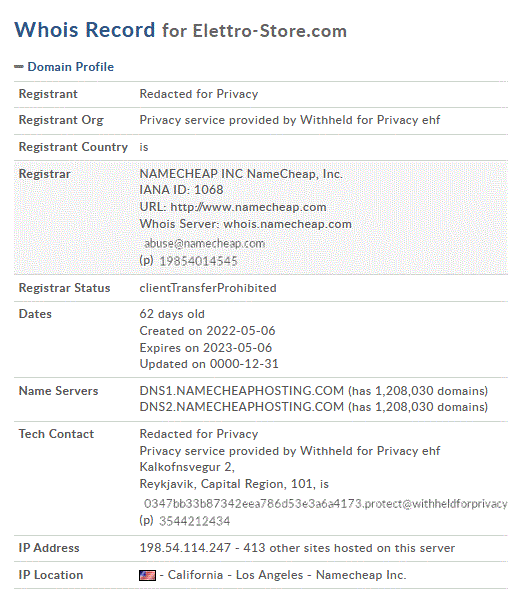Click the Created on 2022-05-06 date
The width and height of the screenshot is (508, 591).
tap(207, 331)
